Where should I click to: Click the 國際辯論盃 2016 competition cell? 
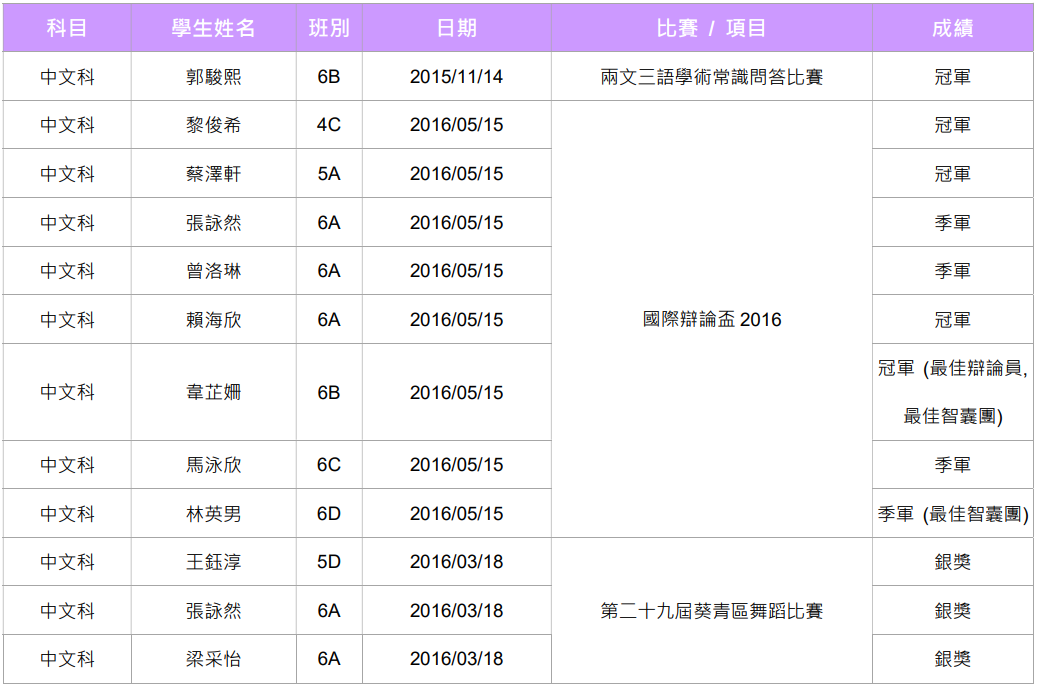pos(711,320)
